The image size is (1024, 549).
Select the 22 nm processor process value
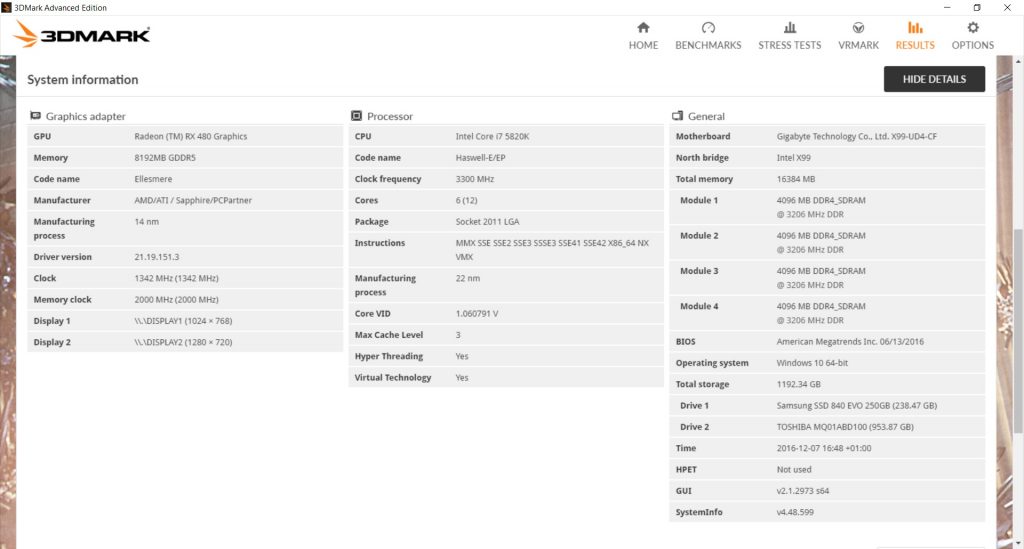468,278
